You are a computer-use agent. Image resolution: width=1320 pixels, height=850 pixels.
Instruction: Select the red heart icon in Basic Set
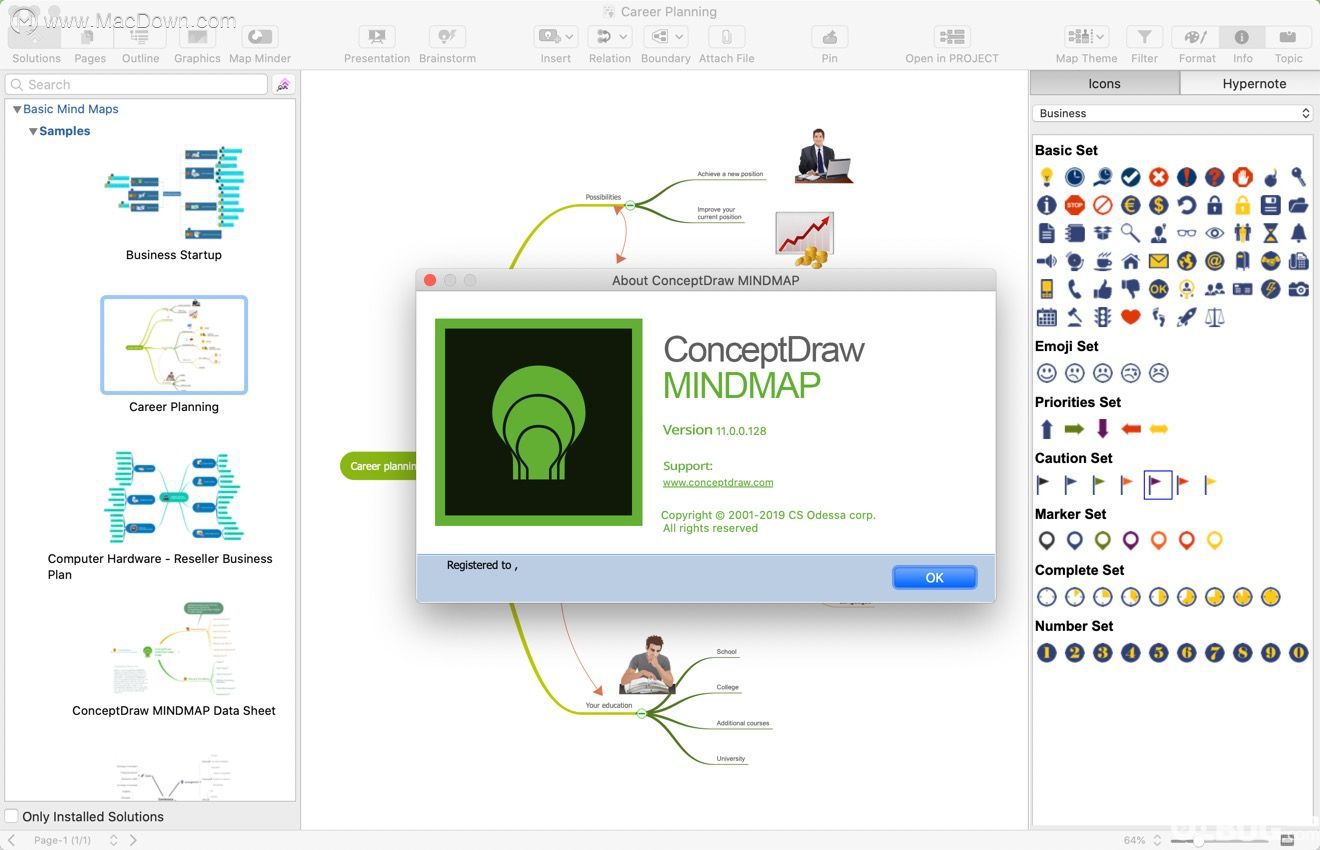click(1131, 317)
